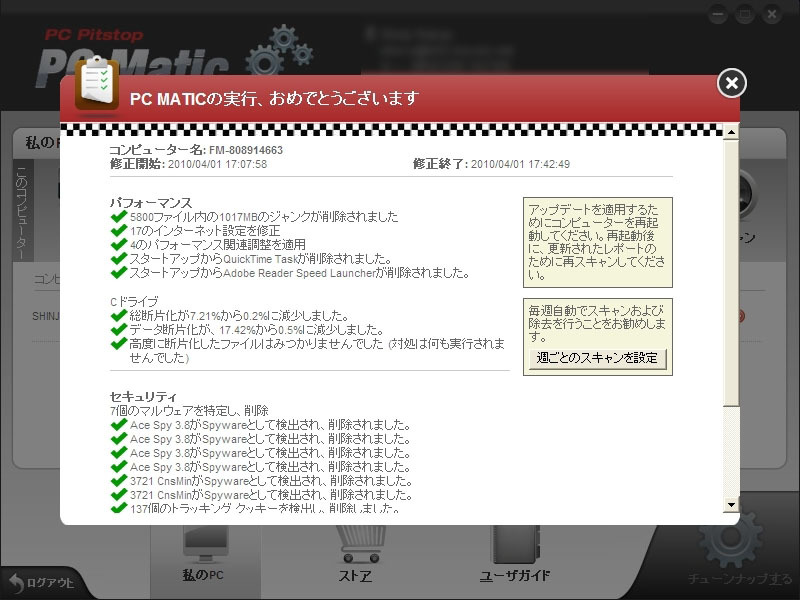Click the scrollbar down arrow in the report

point(731,505)
